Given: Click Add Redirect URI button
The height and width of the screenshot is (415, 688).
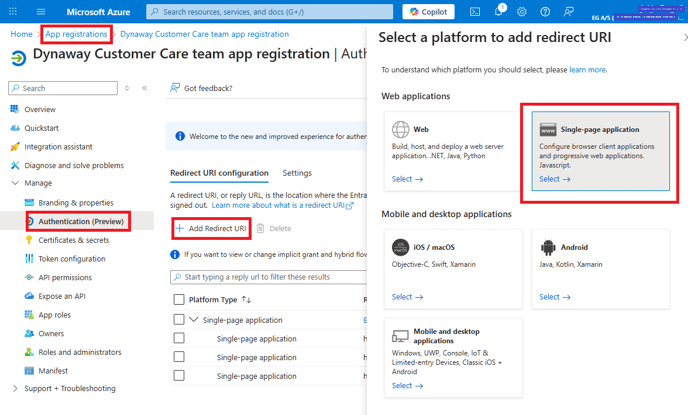Looking at the screenshot, I should pos(210,228).
